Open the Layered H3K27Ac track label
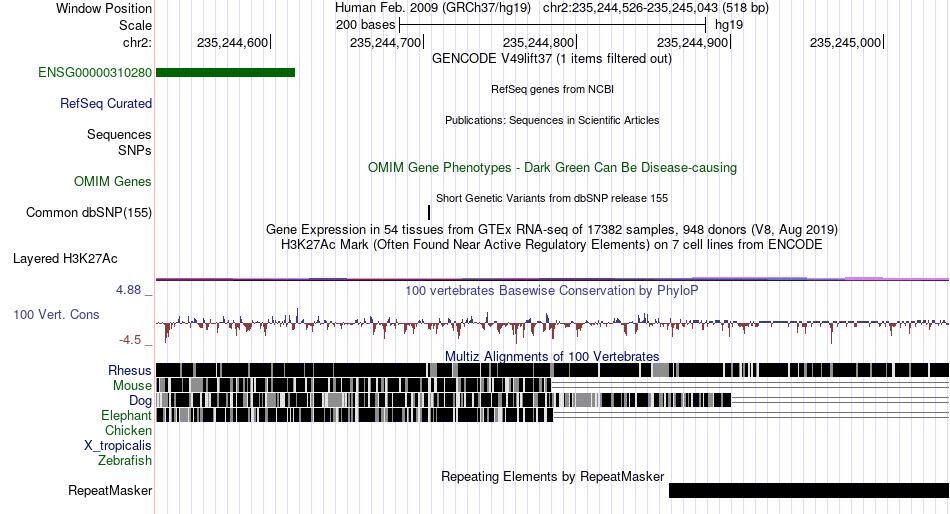This screenshot has height=514, width=950. 65,259
